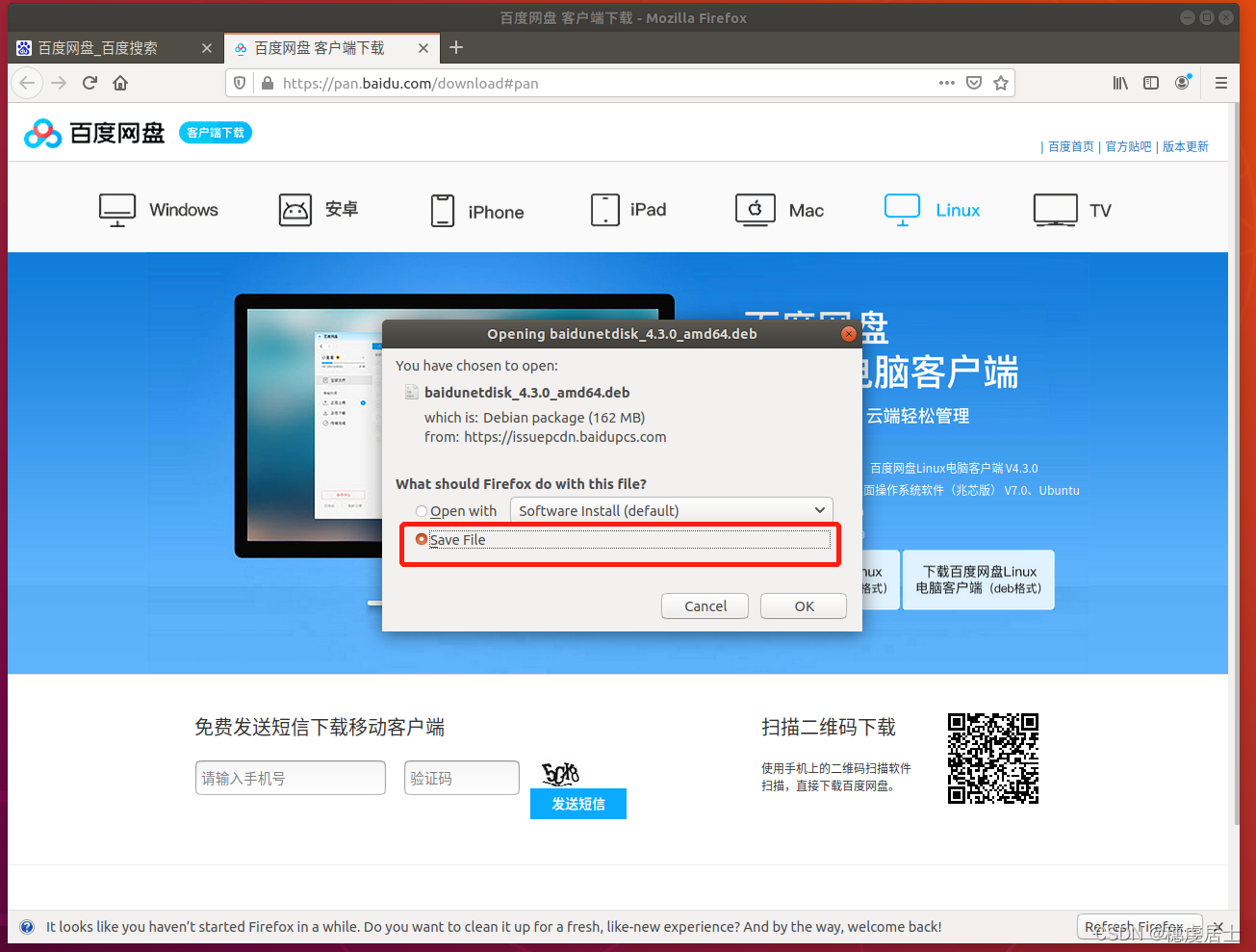Open Firefox account avatar icon
Viewport: 1256px width, 952px height.
click(1182, 83)
